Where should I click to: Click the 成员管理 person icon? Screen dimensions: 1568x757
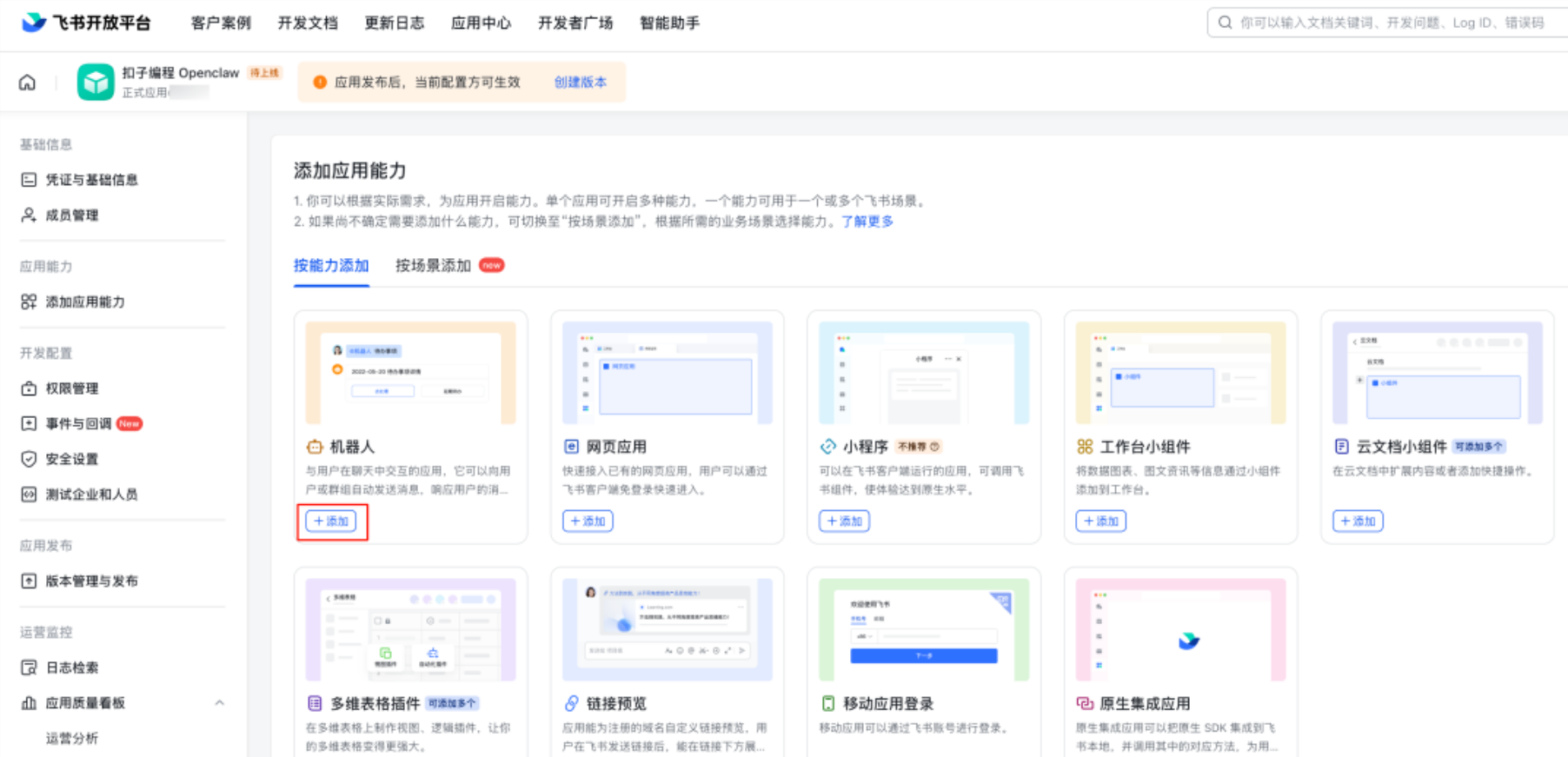(29, 215)
